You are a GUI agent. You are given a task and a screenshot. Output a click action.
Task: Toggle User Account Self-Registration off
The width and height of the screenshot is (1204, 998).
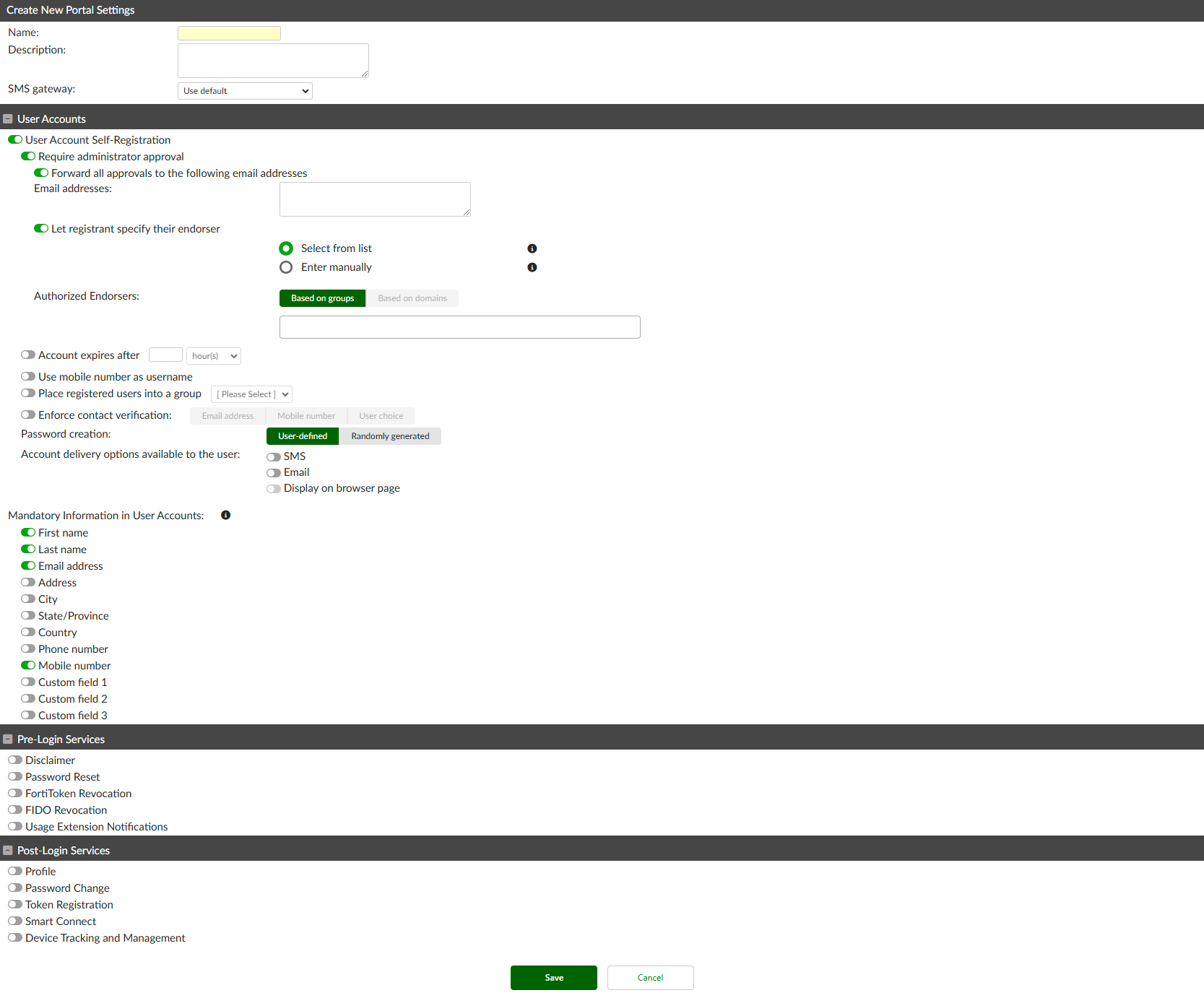pyautogui.click(x=15, y=140)
